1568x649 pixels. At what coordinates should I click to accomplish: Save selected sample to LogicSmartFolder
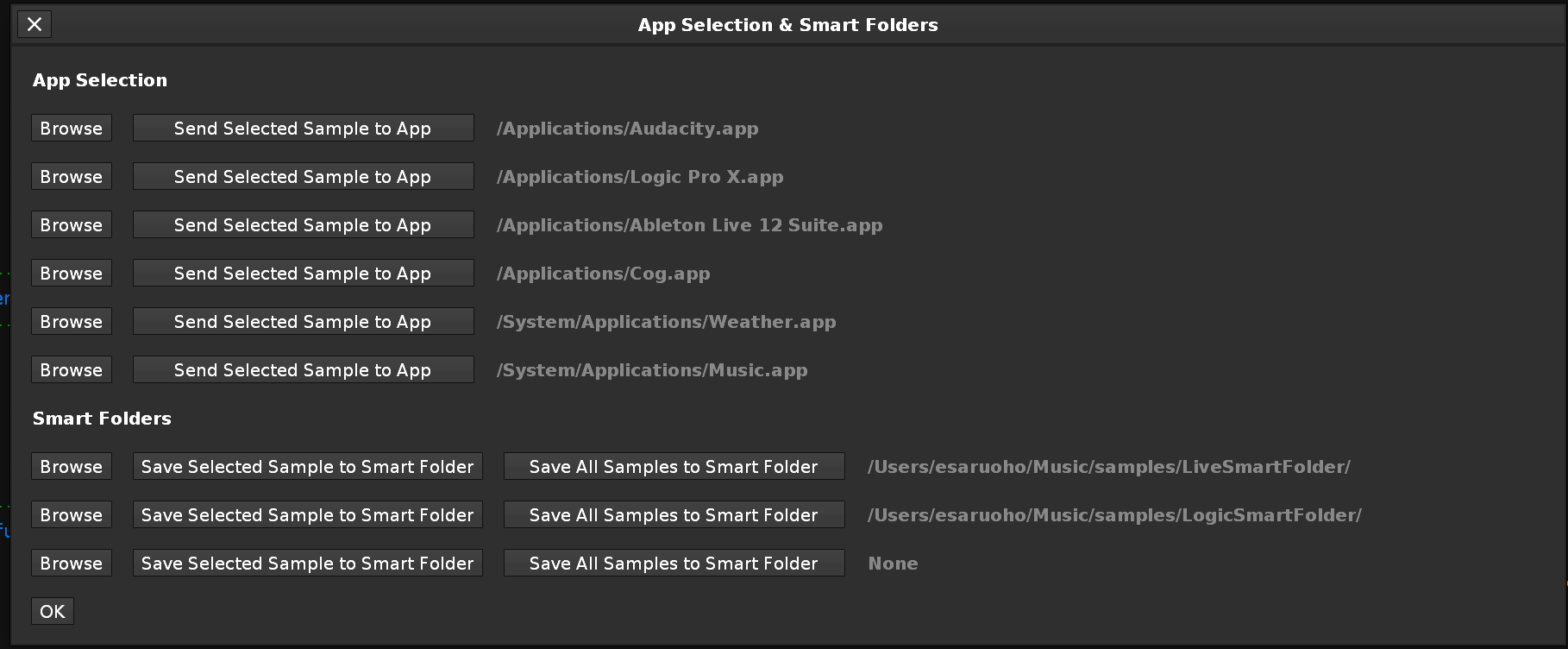[x=307, y=515]
